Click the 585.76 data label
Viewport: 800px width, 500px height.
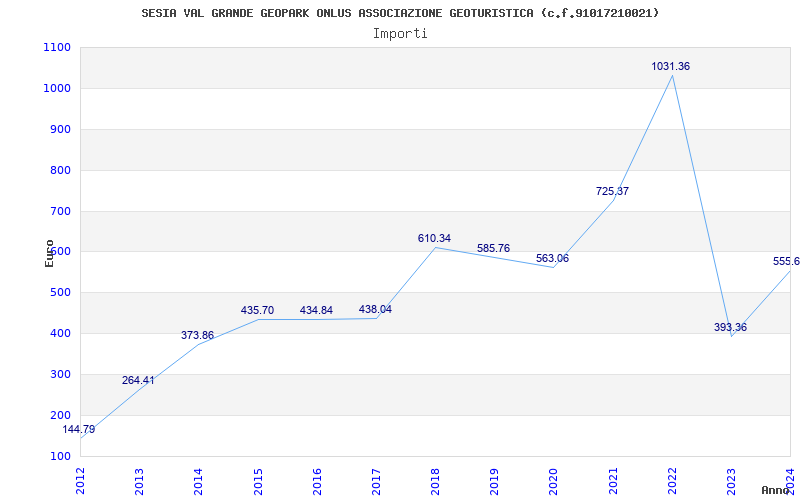493,248
